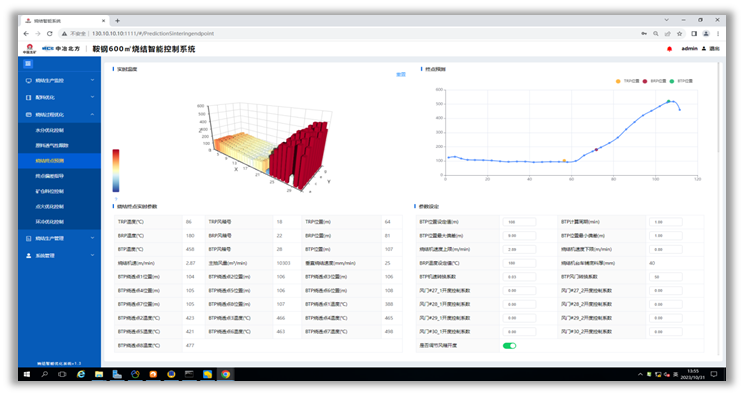Launch Internet Explorer from the taskbar
This screenshot has height=396, width=744.
pos(81,374)
